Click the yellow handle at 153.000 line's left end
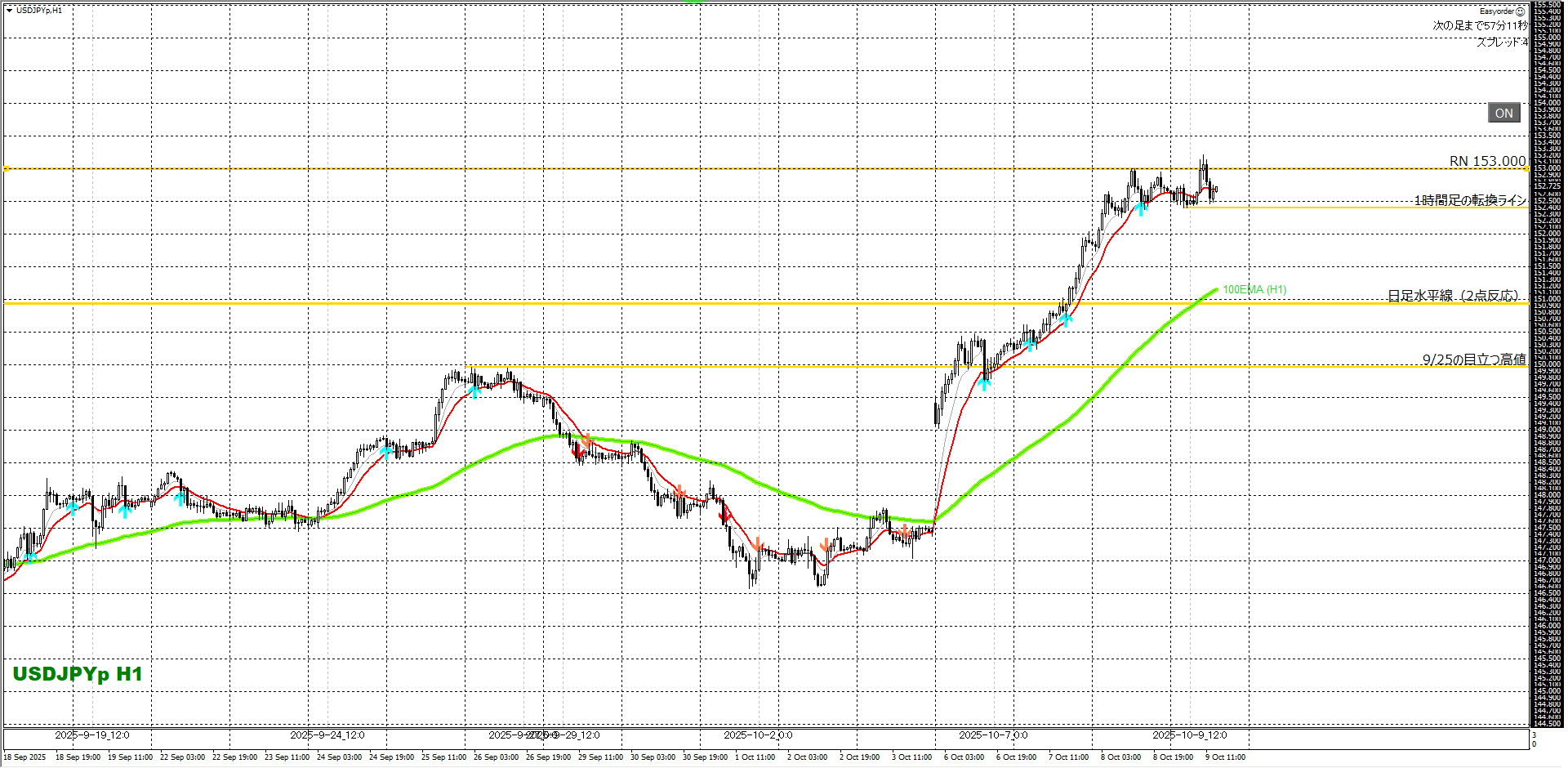Viewport: 1568px width, 768px height. click(x=7, y=168)
